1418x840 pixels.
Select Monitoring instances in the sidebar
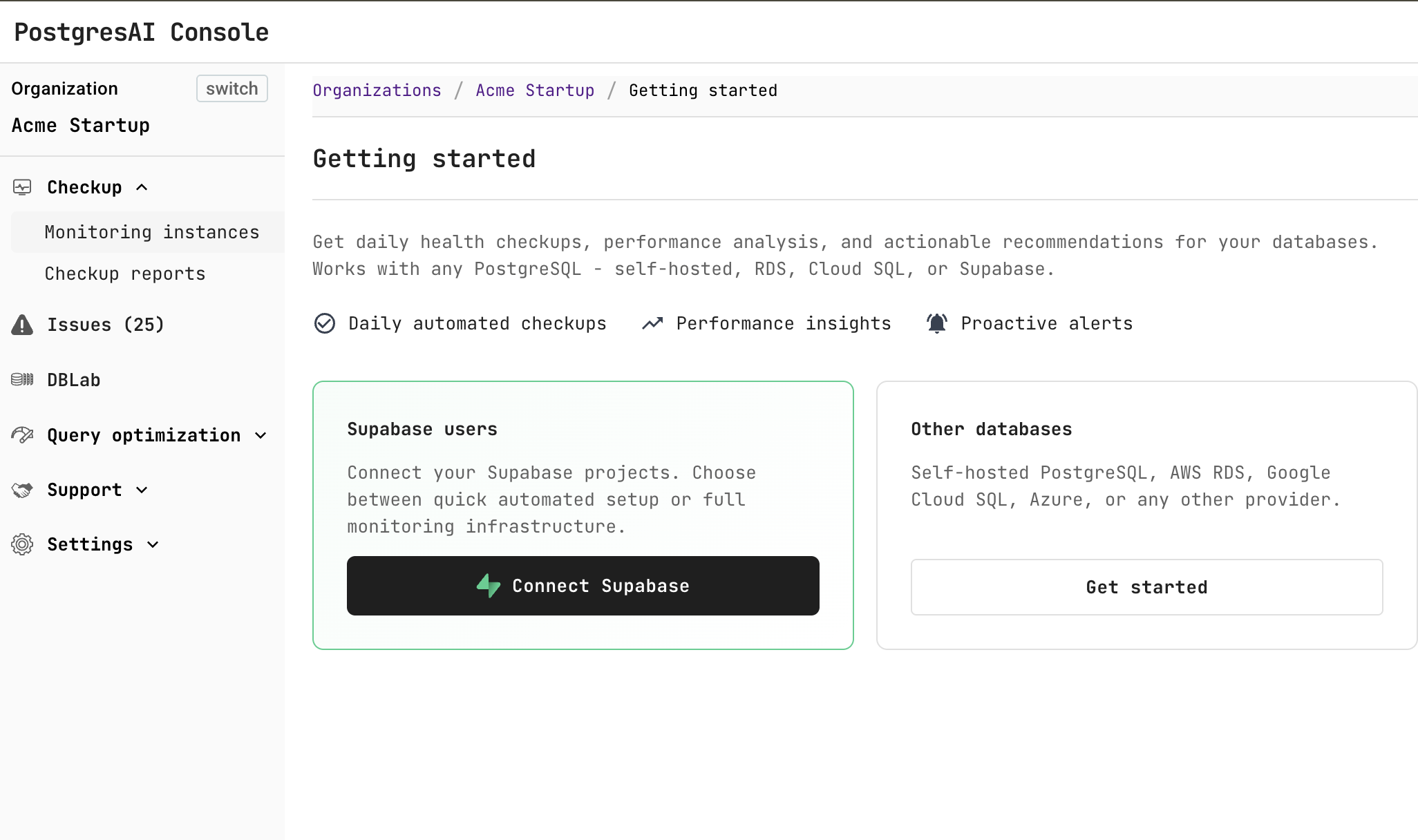152,232
